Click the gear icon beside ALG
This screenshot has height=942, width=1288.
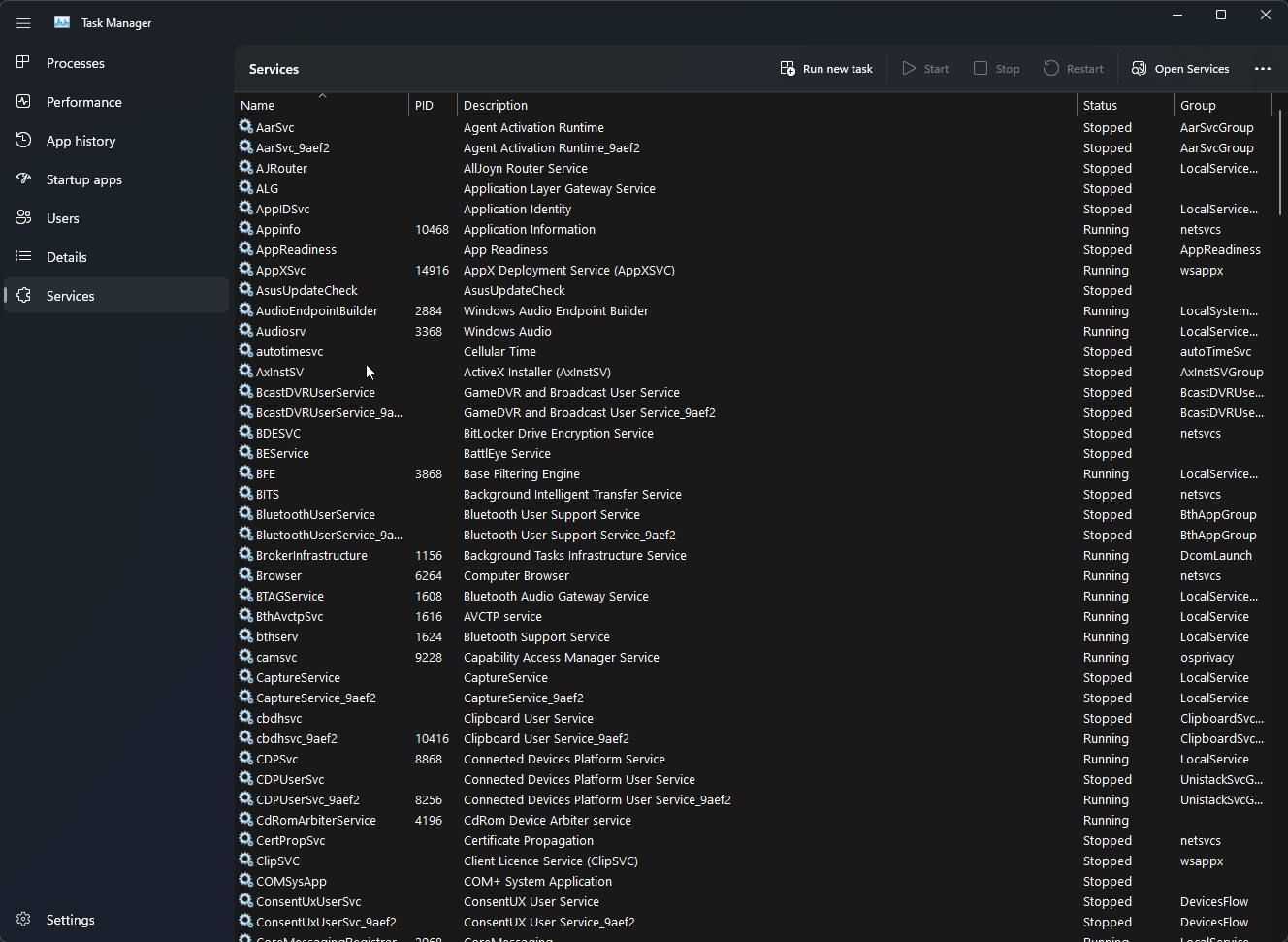tap(246, 187)
